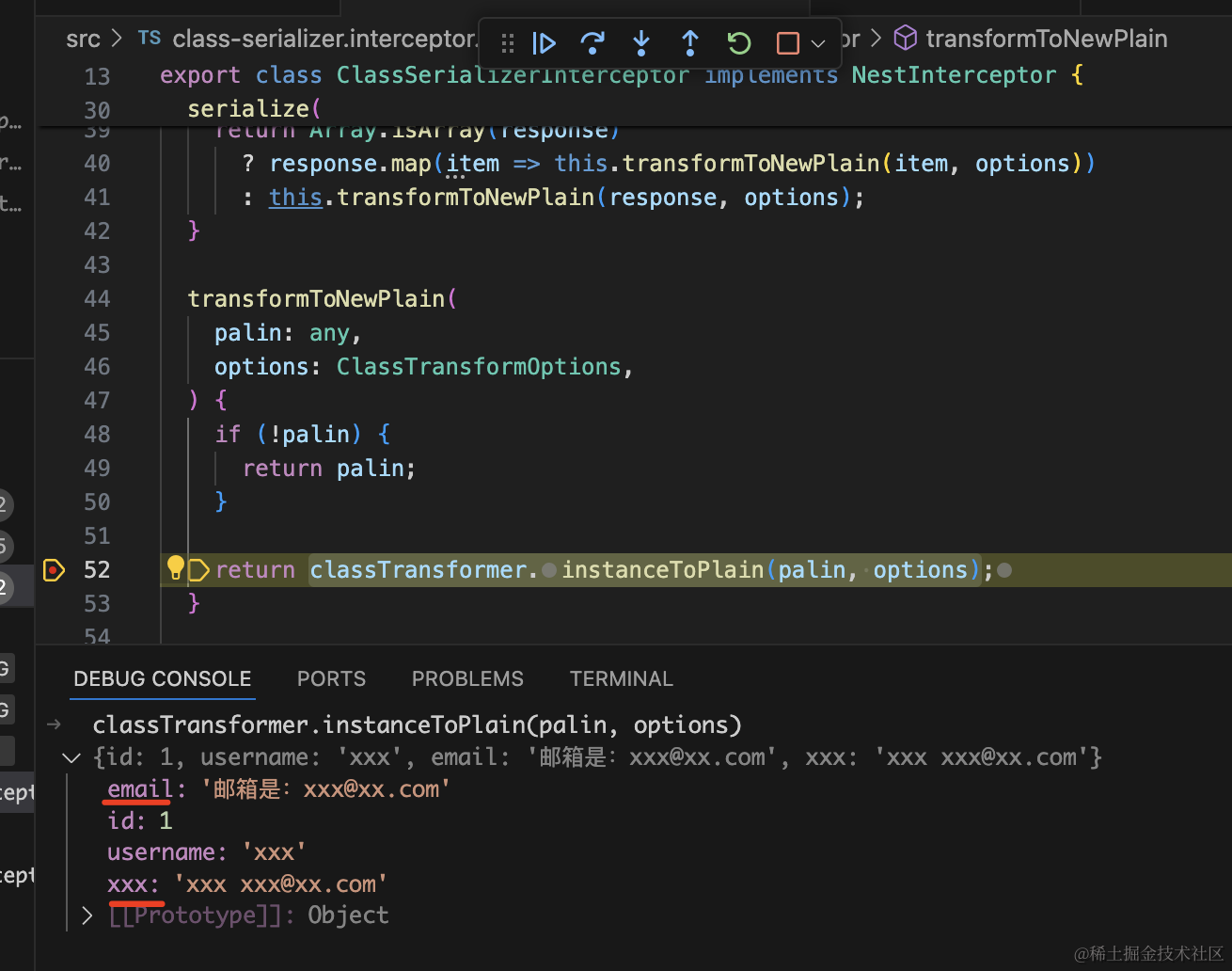Stop the debug session

tap(788, 43)
